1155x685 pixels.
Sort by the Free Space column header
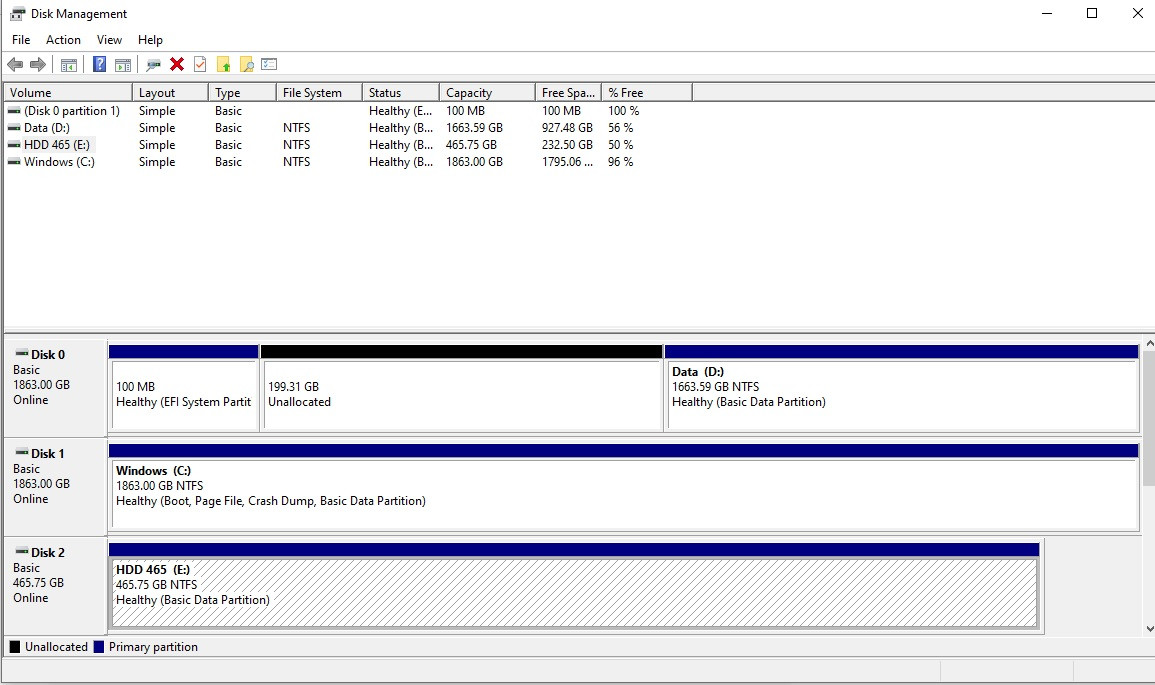[x=568, y=93]
